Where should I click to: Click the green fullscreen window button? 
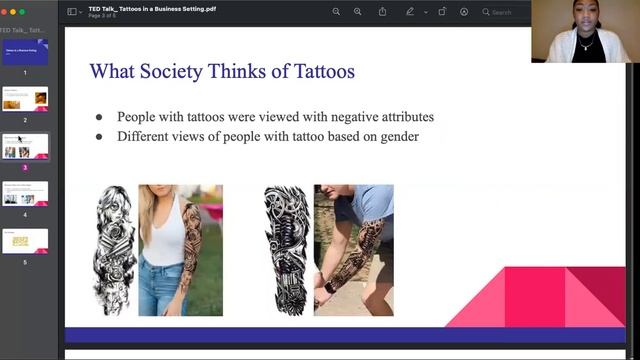(22, 12)
